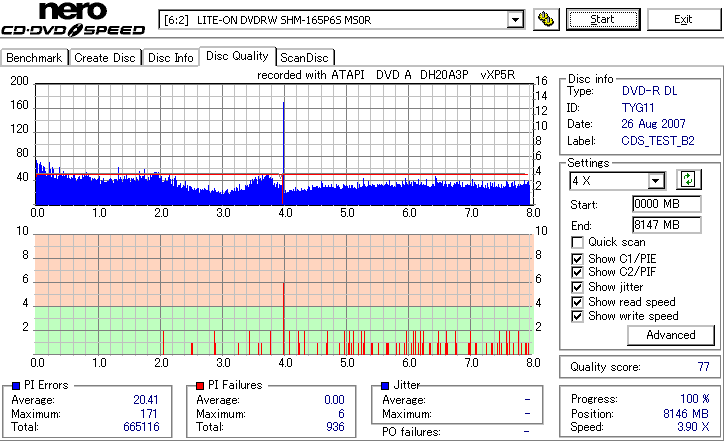Click the Speed value 3.90 X
724x441 pixels.
(693, 427)
